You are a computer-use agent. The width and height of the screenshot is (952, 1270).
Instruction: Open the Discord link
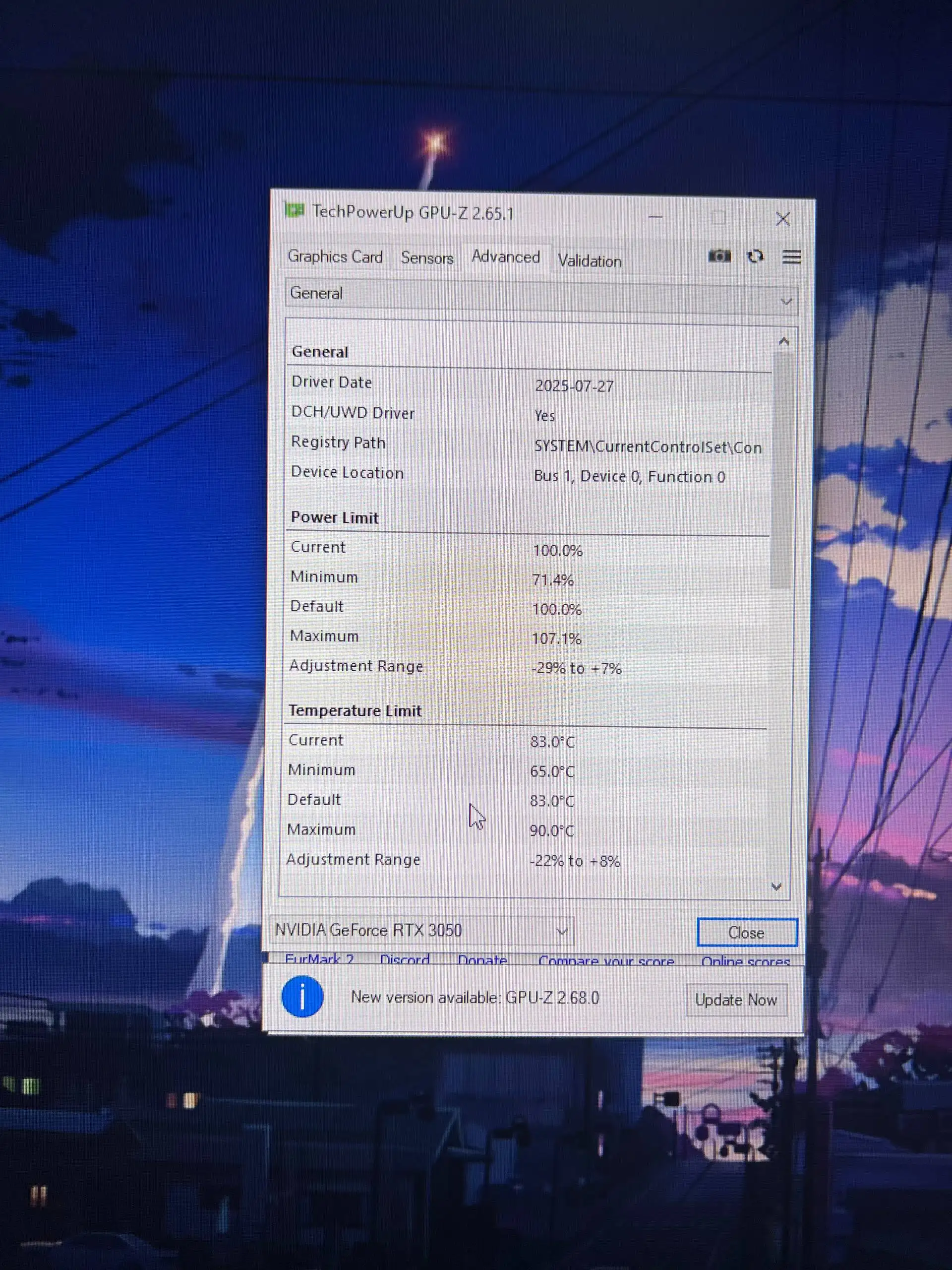(x=405, y=959)
